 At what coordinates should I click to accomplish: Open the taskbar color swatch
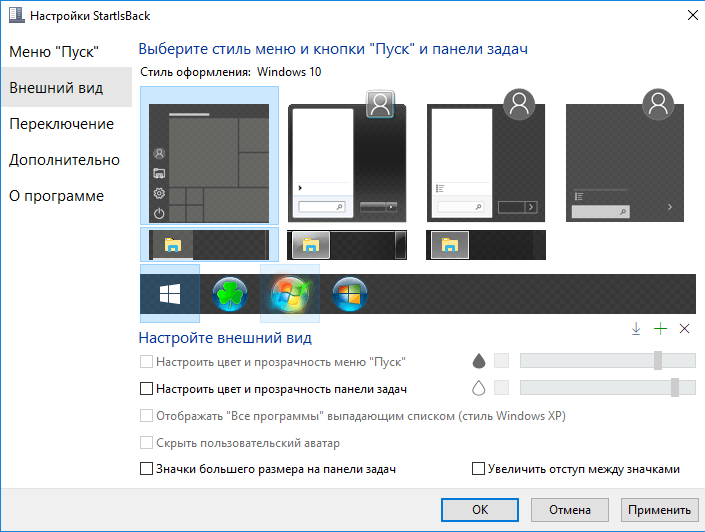pos(501,388)
